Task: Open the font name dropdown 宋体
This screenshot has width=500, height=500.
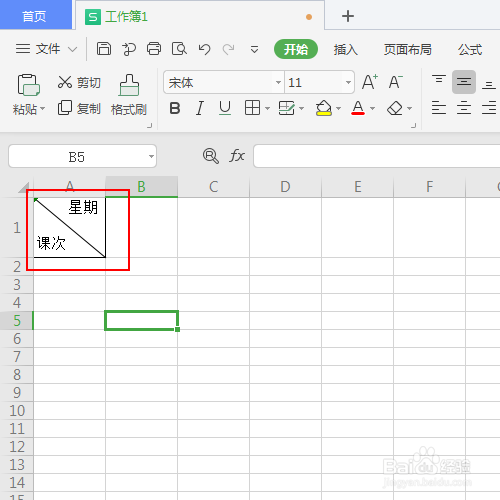Action: [x=278, y=82]
